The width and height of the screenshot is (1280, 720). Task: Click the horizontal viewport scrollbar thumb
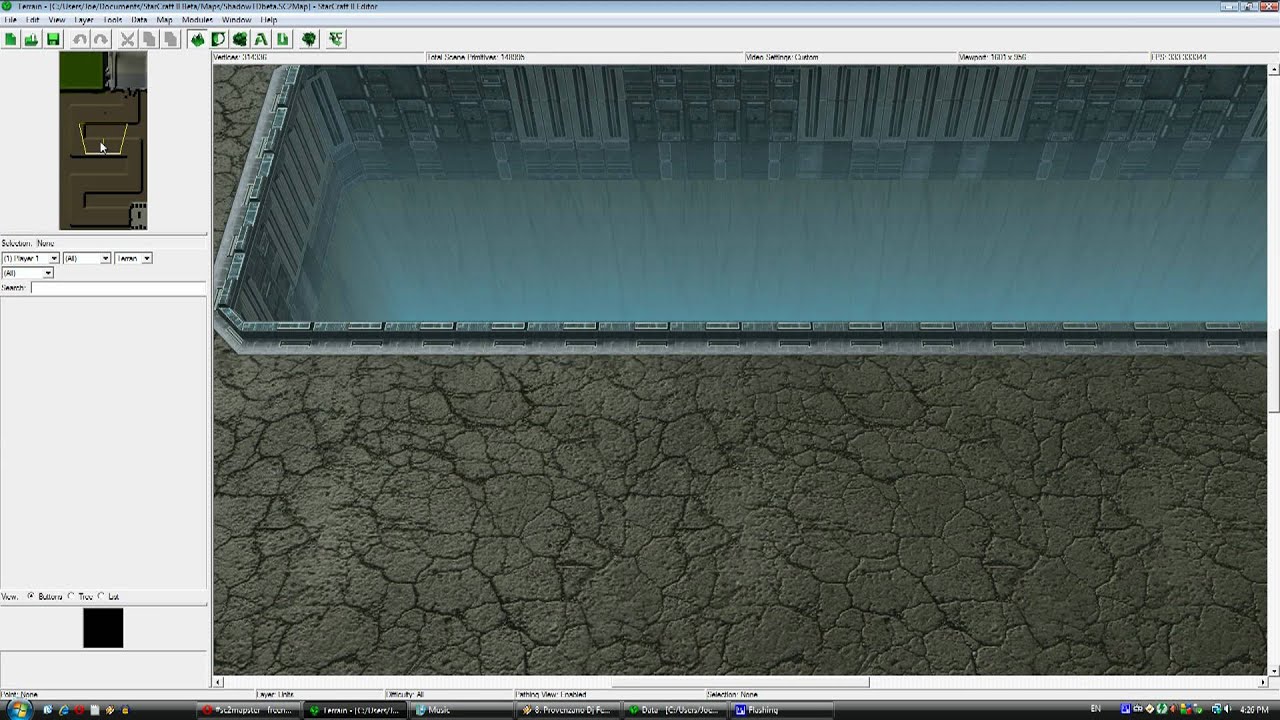click(740, 683)
